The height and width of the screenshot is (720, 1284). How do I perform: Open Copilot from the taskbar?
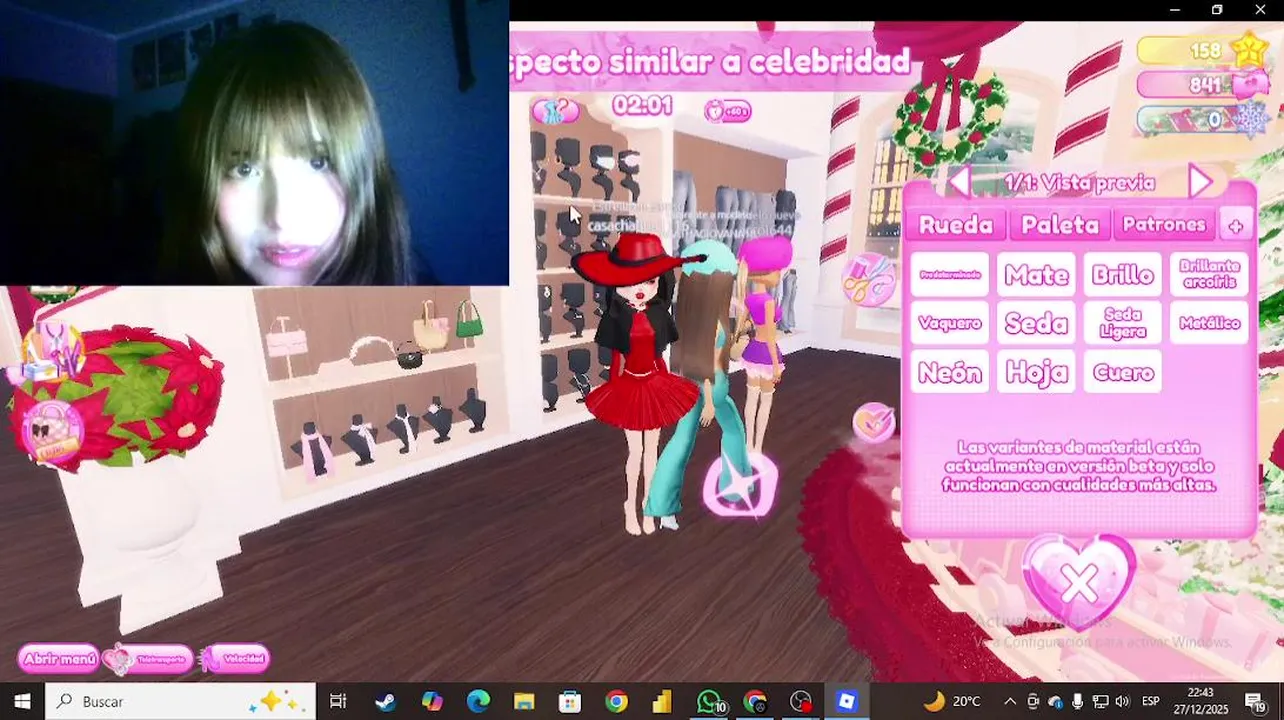point(432,701)
